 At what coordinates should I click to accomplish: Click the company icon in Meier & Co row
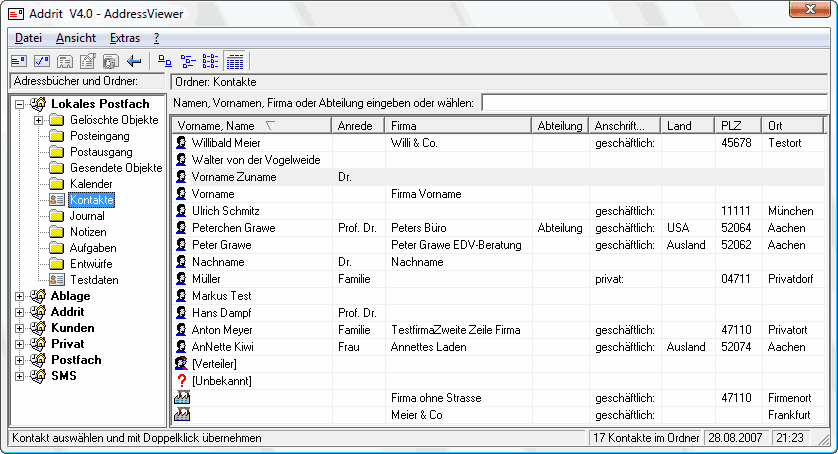[x=182, y=414]
